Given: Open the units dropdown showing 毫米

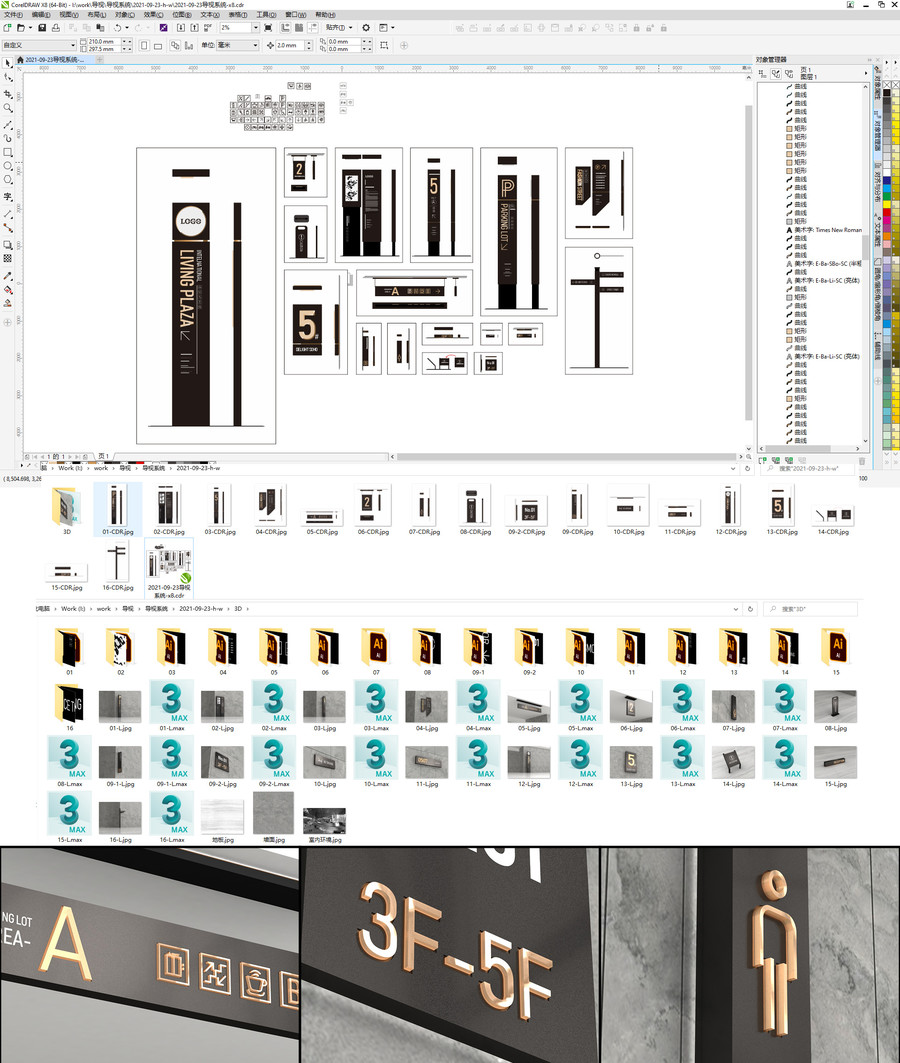Looking at the screenshot, I should pos(238,45).
